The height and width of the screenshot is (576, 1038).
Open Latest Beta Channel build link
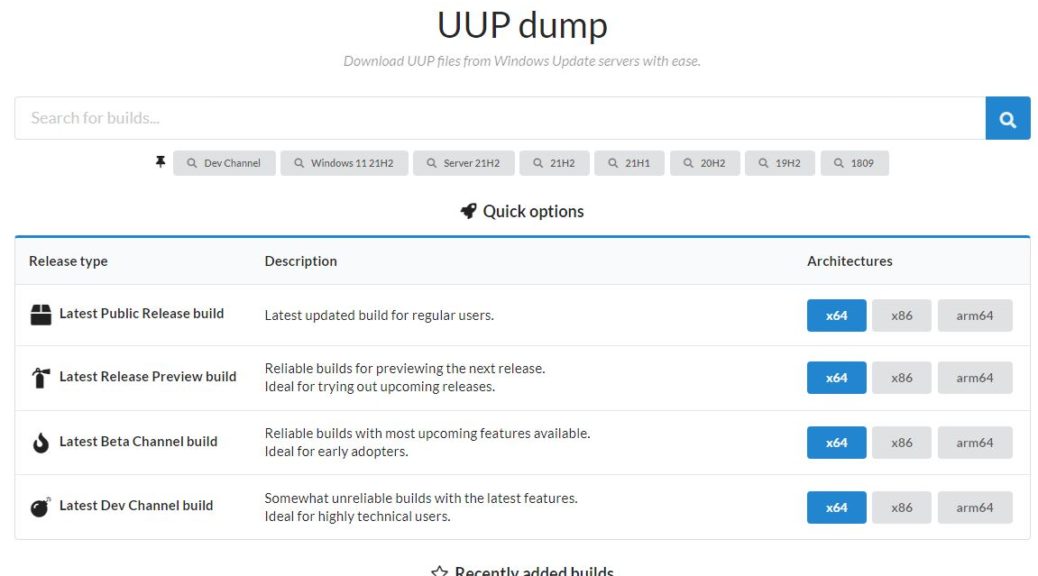tap(138, 442)
